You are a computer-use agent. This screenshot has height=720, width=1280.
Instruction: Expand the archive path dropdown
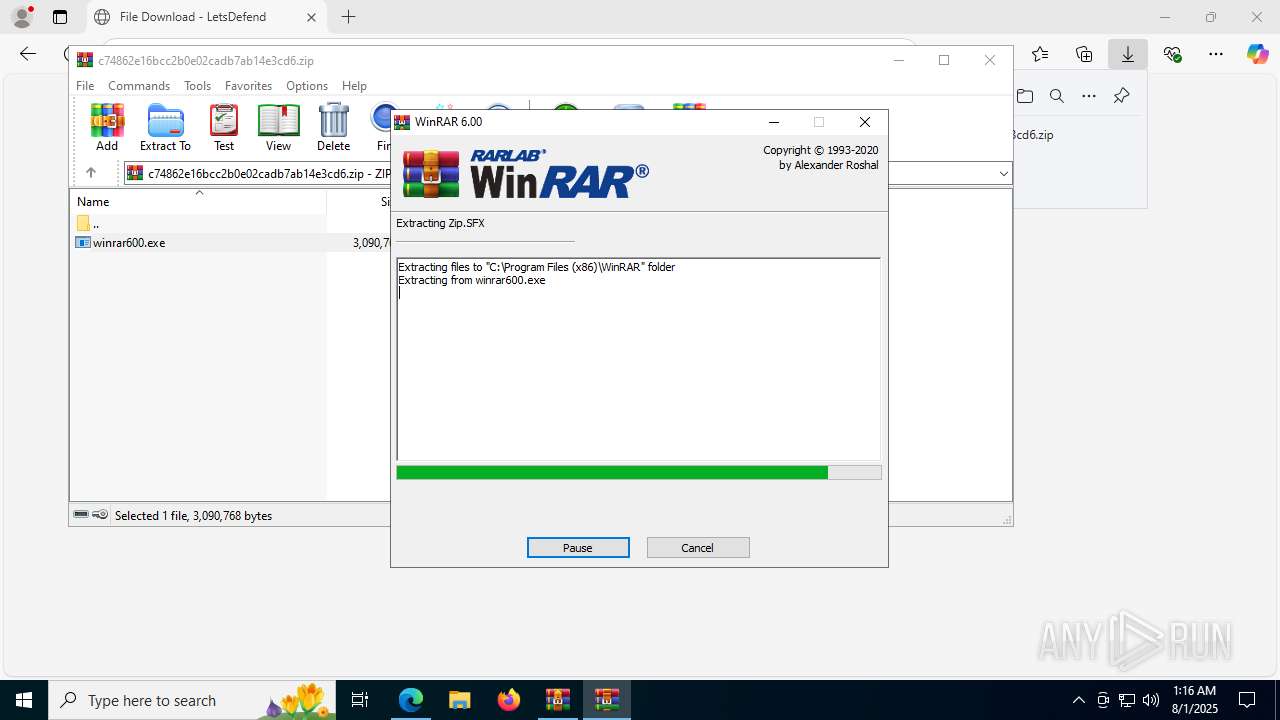tap(1003, 174)
